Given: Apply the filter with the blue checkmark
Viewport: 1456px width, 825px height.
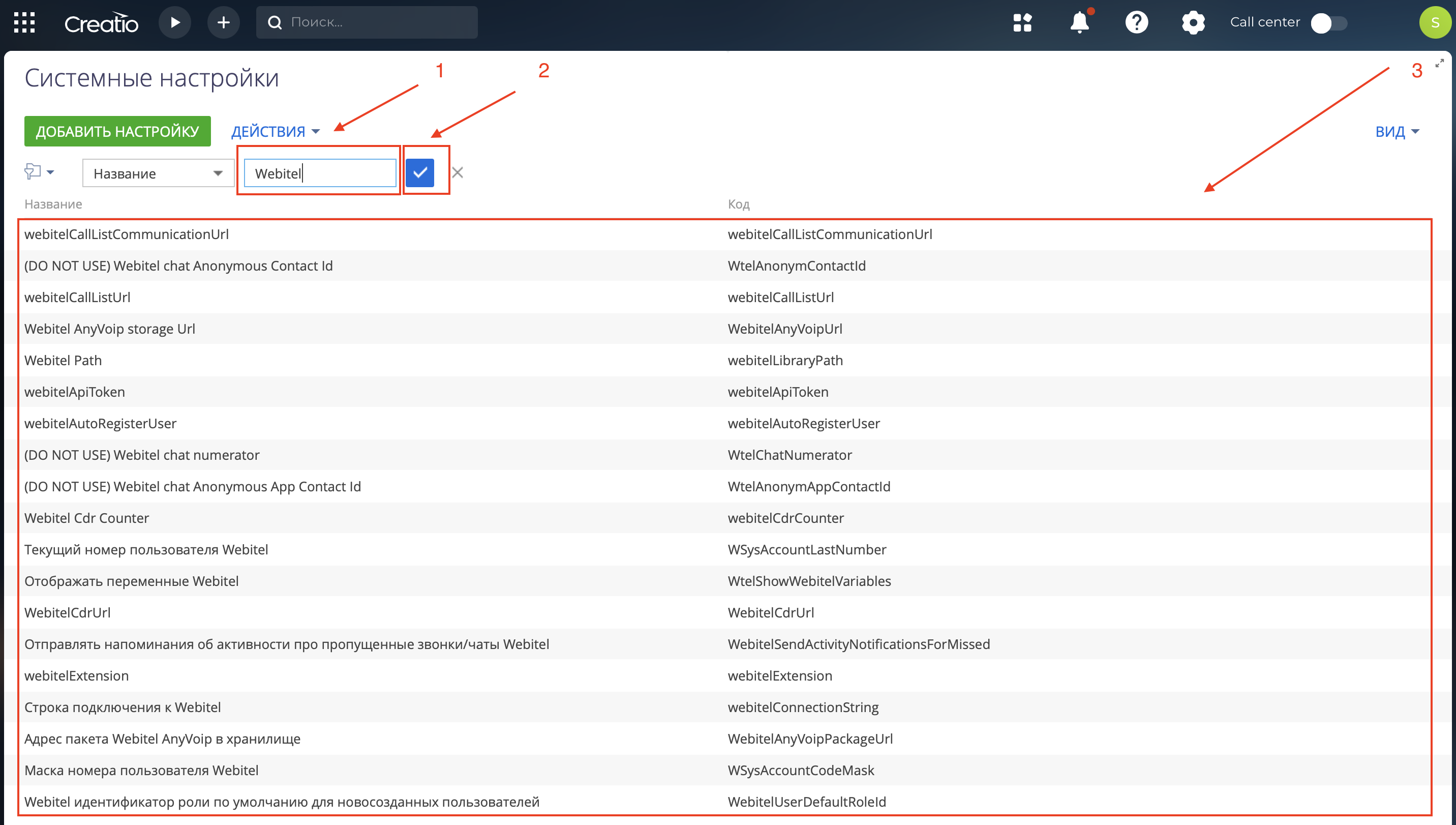Looking at the screenshot, I should [x=419, y=173].
